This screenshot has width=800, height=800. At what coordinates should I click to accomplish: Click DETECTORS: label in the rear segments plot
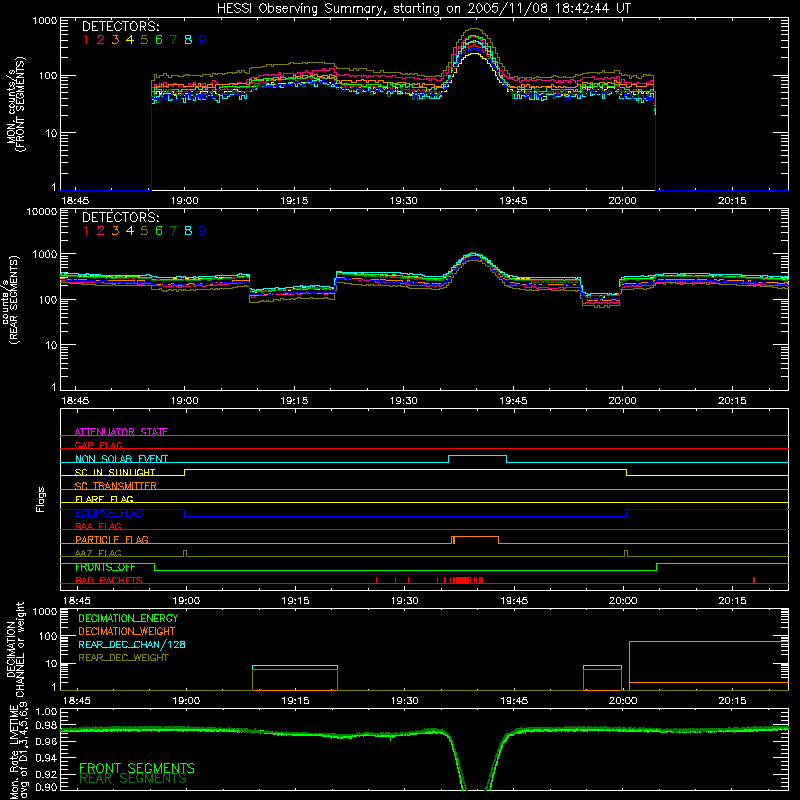pos(120,217)
